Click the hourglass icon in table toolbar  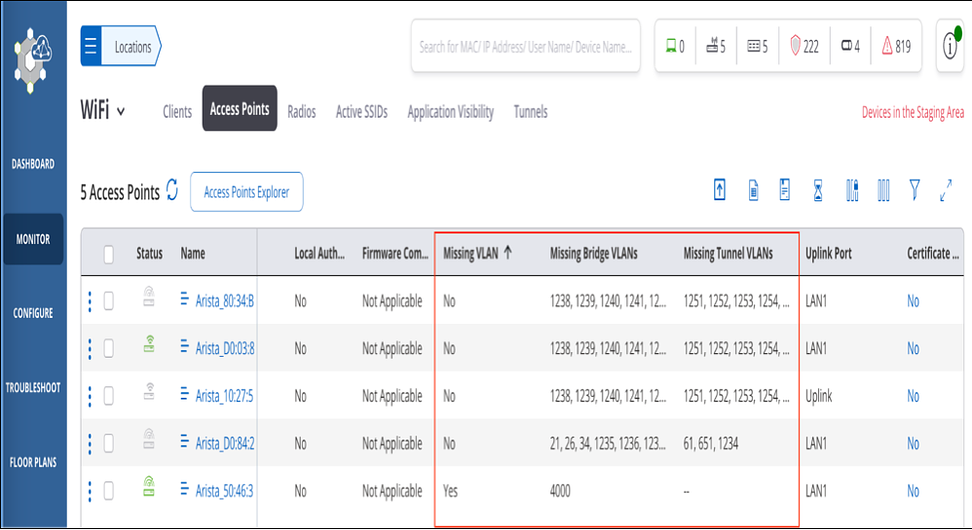point(818,190)
